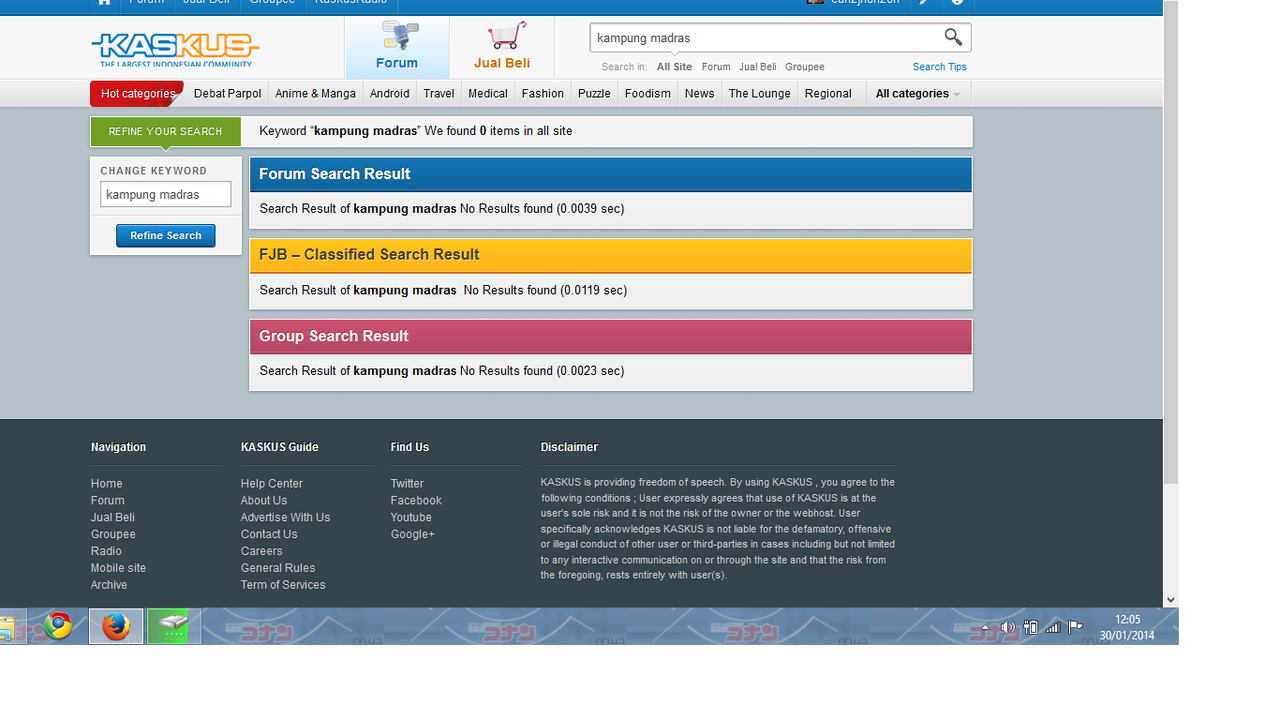The width and height of the screenshot is (1280, 720).
Task: Go to home via the house icon
Action: pyautogui.click(x=104, y=2)
